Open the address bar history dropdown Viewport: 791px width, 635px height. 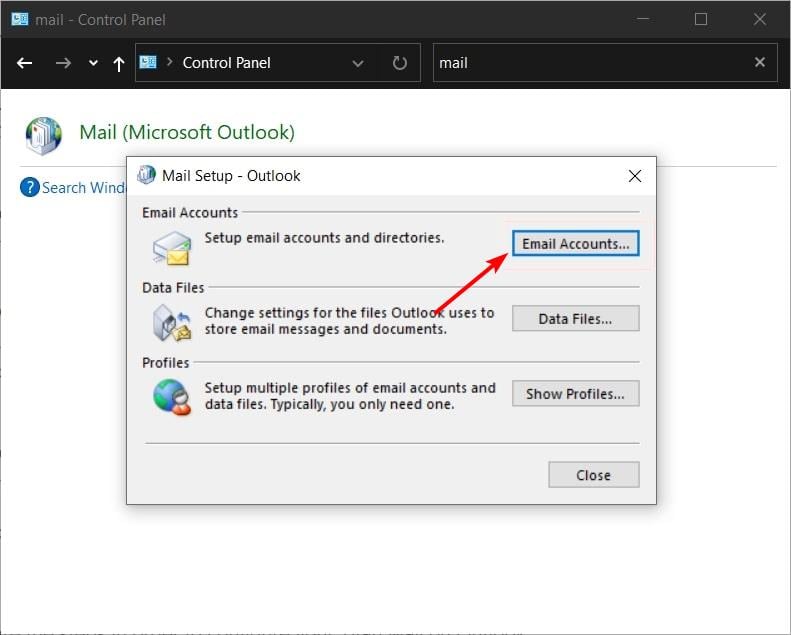click(x=358, y=64)
